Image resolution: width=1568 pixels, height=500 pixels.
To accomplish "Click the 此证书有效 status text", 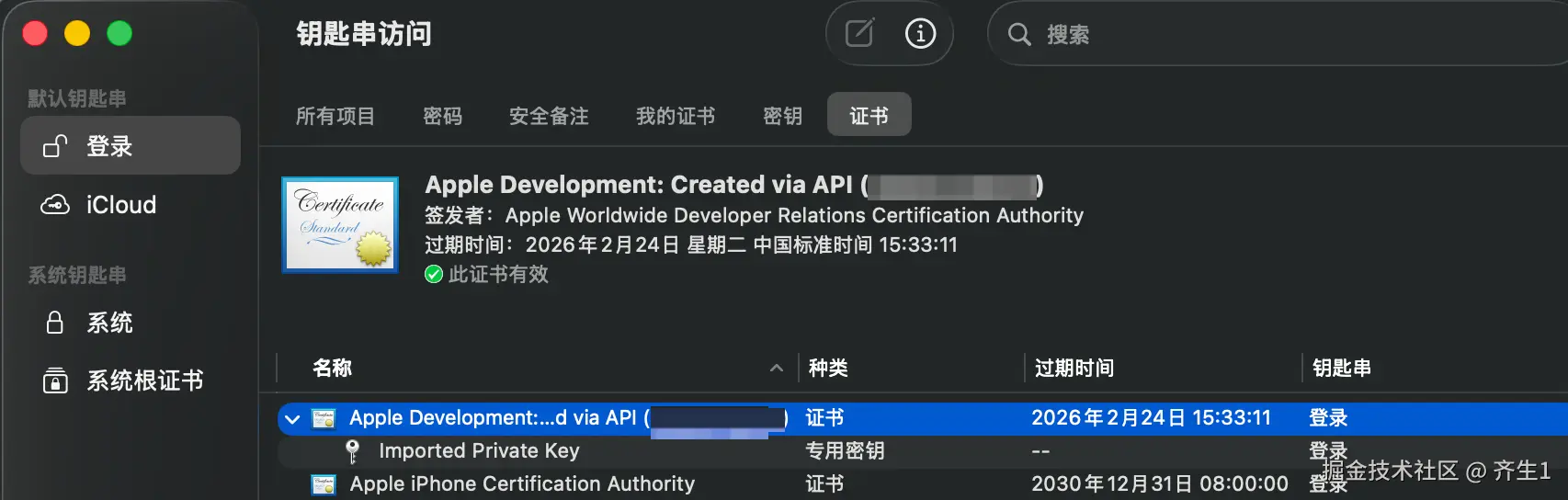I will (x=498, y=274).
